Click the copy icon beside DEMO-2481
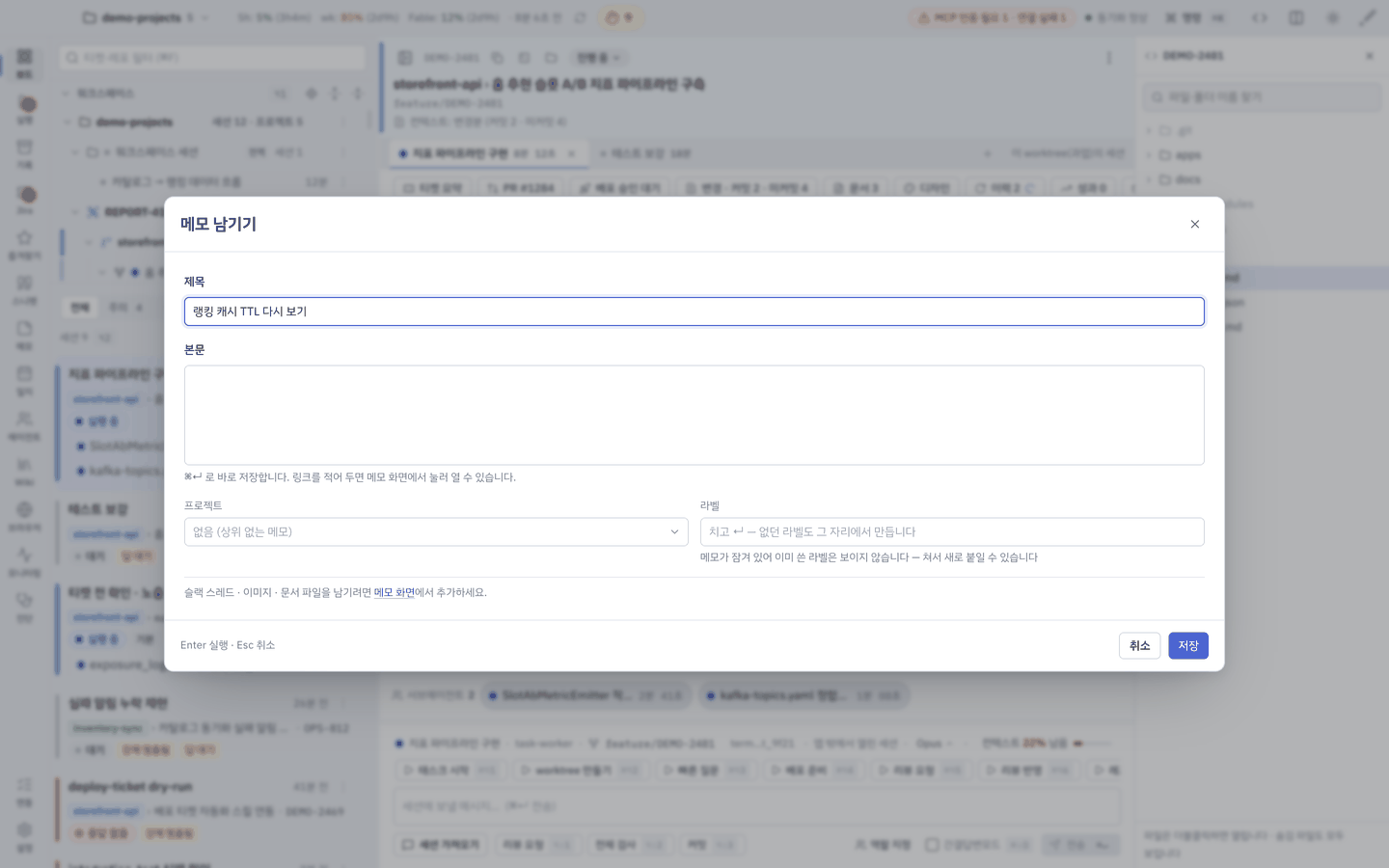This screenshot has height=868, width=1389. (x=497, y=58)
